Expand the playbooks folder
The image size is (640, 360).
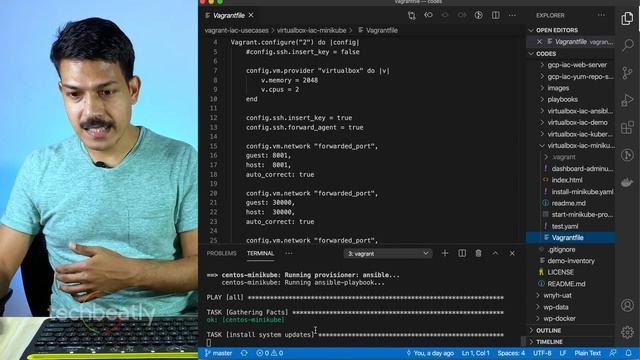point(562,99)
